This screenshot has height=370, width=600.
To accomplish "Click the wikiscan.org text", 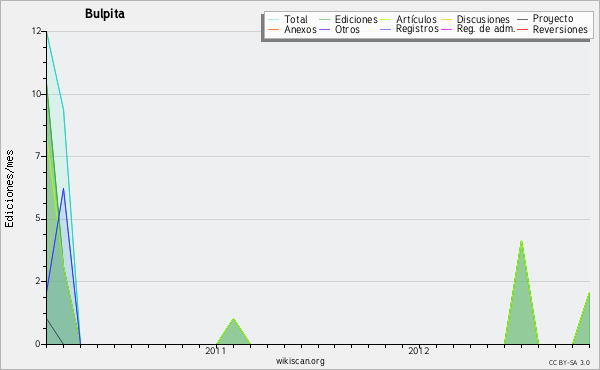I will pos(300,361).
